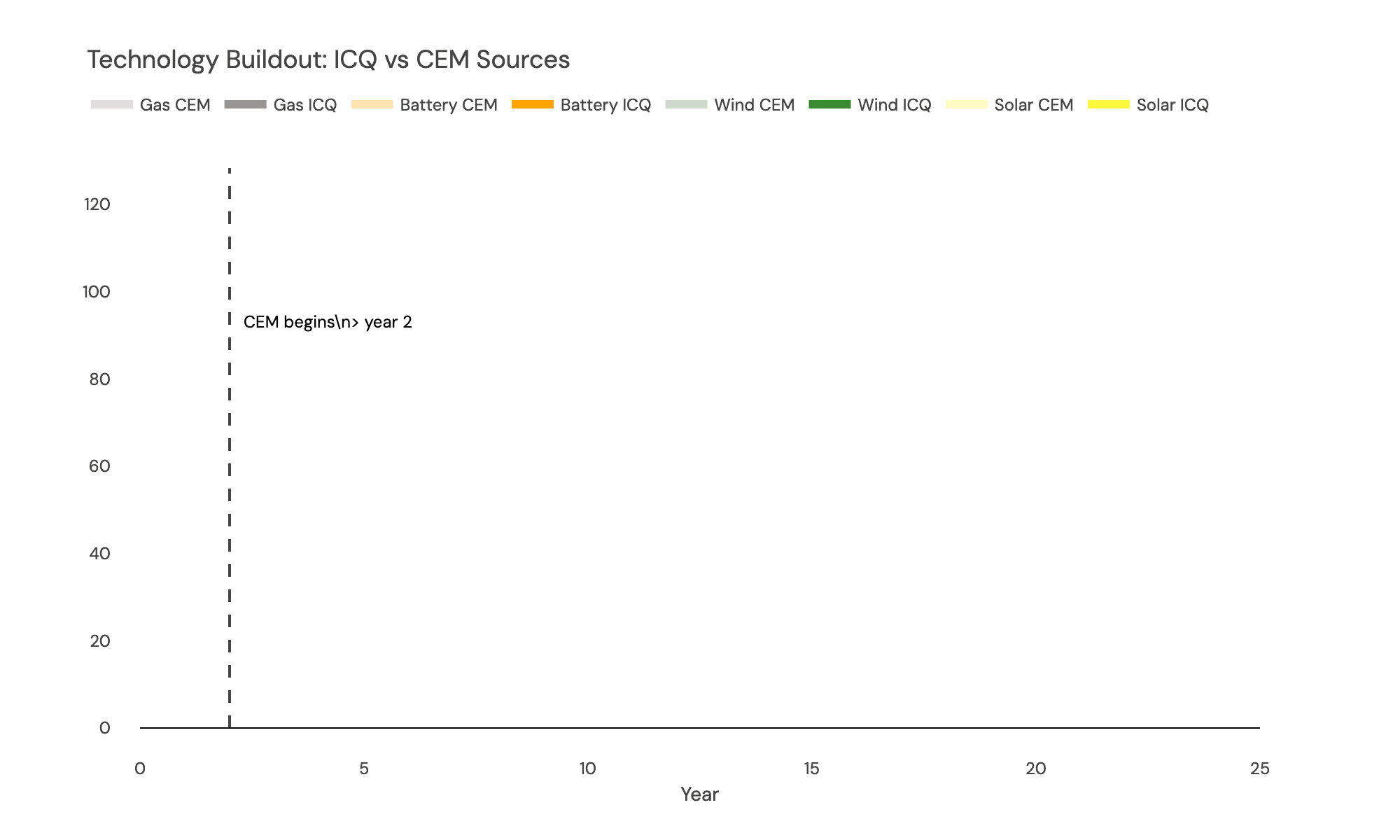1400x840 pixels.
Task: Hide Solar ICQ via its legend text
Action: click(x=1172, y=105)
